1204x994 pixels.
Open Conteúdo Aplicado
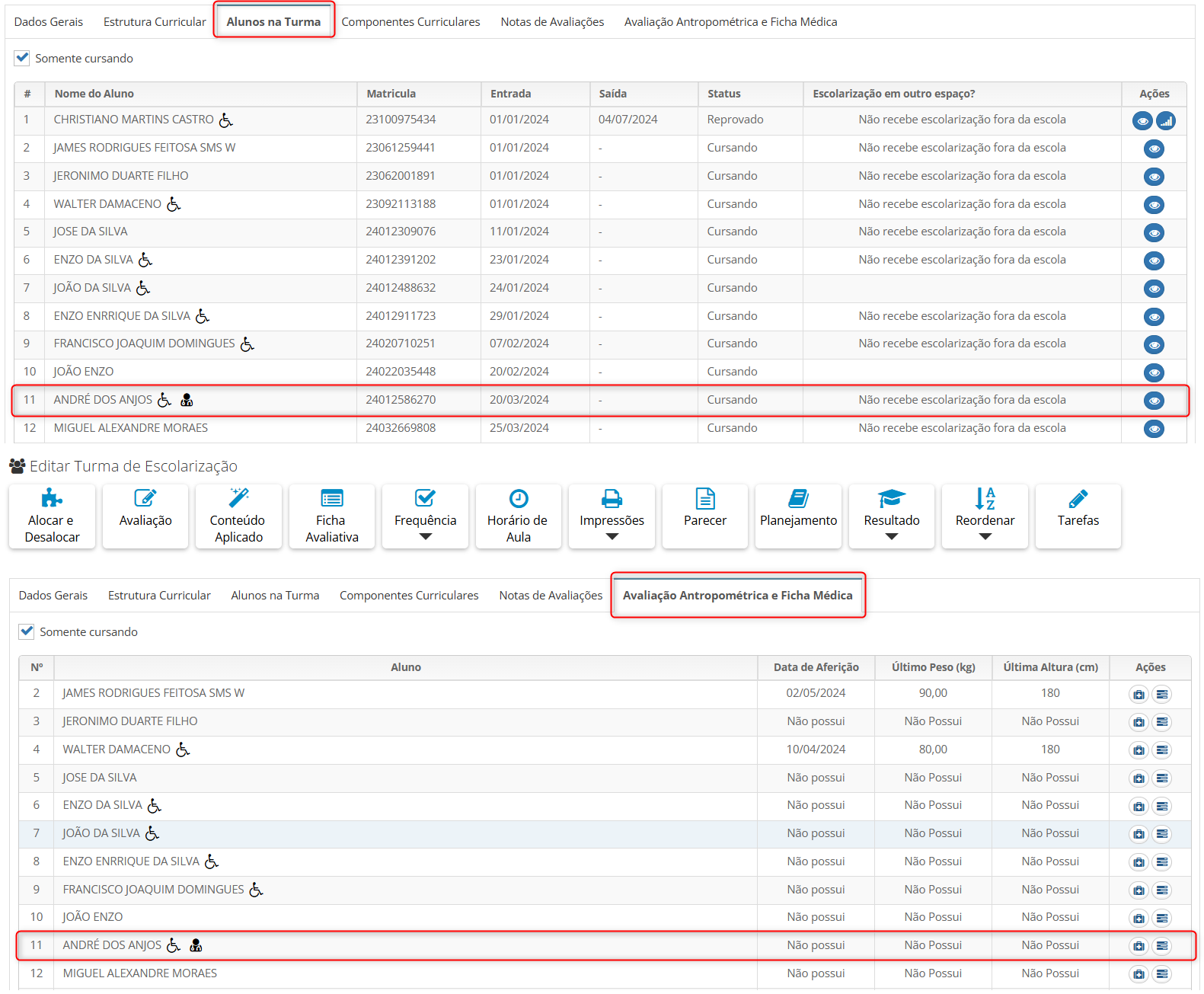[x=238, y=516]
